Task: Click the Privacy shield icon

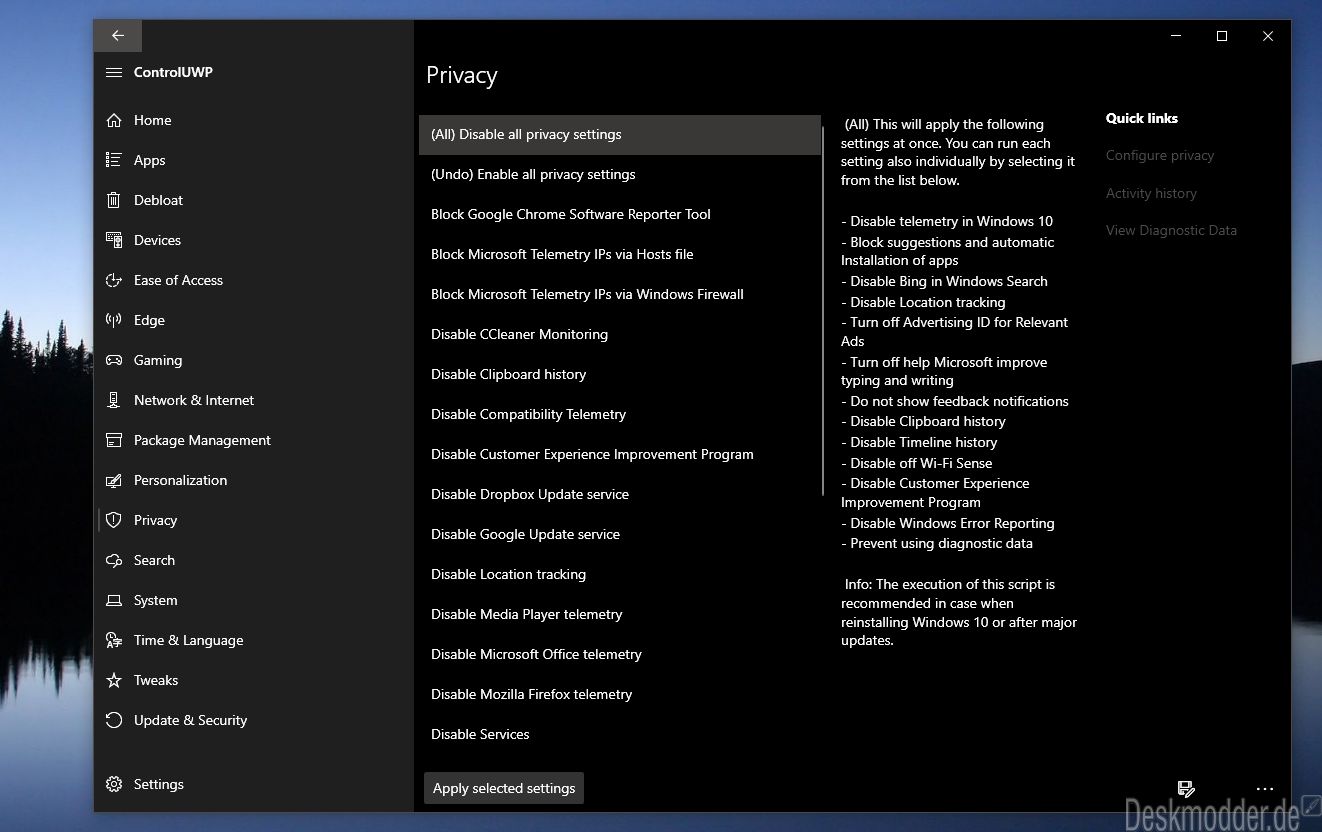Action: [x=114, y=520]
